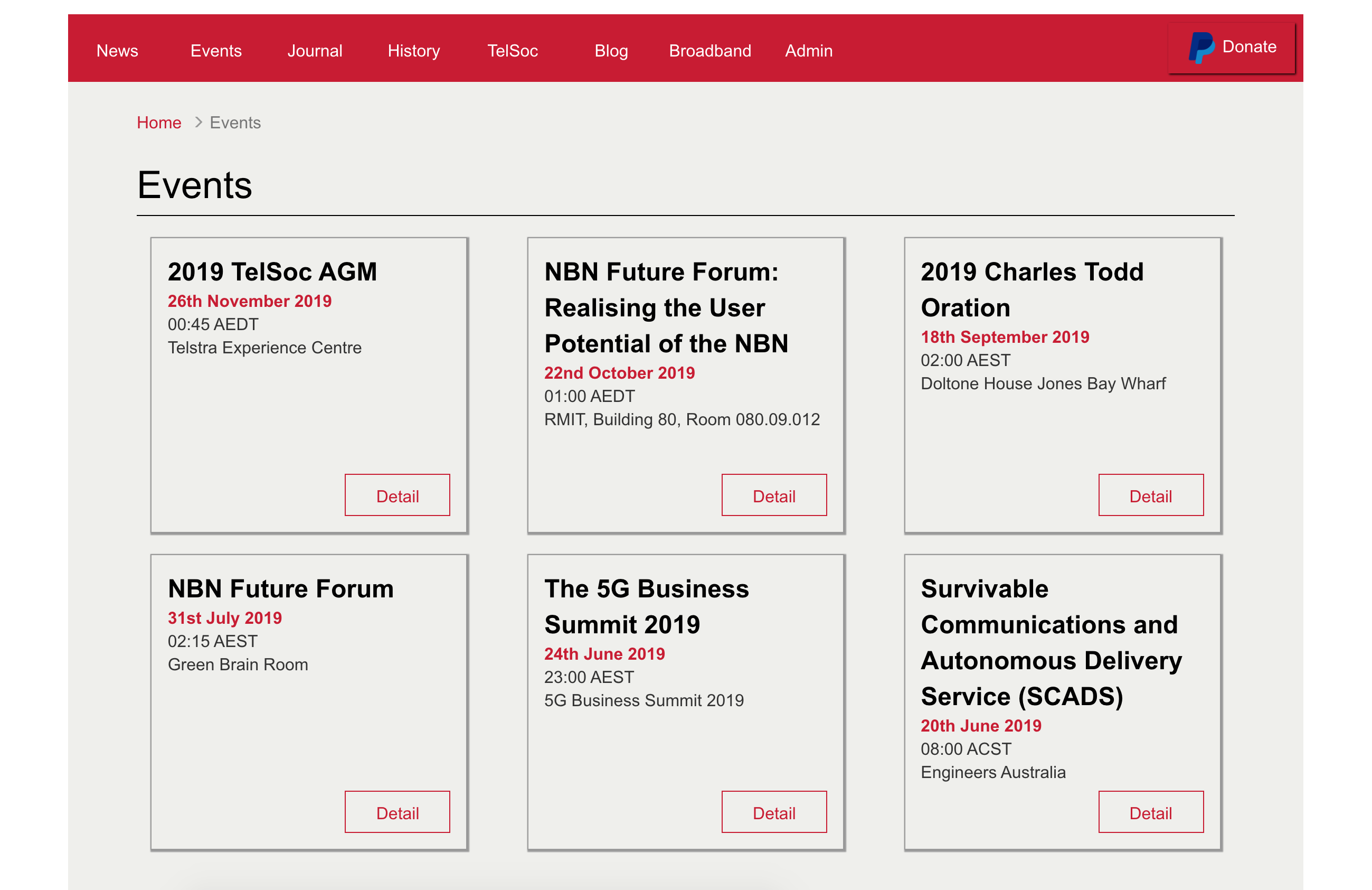Viewport: 1372px width, 890px height.
Task: Open the News menu item
Action: point(117,51)
